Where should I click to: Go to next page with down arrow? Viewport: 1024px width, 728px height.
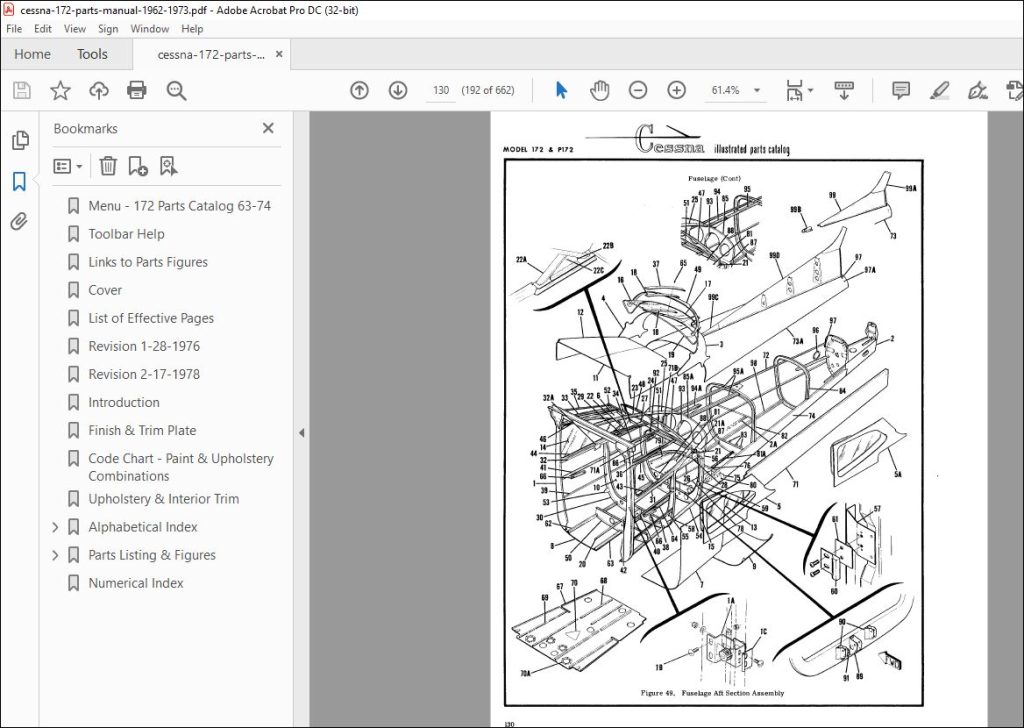point(398,90)
